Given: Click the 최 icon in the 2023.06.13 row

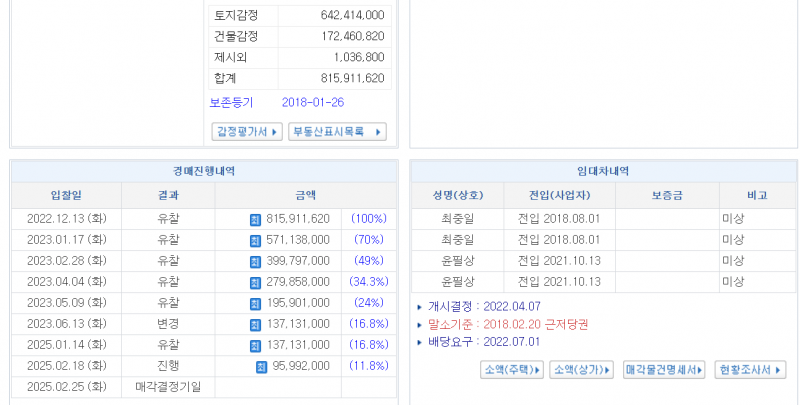Looking at the screenshot, I should 255,324.
